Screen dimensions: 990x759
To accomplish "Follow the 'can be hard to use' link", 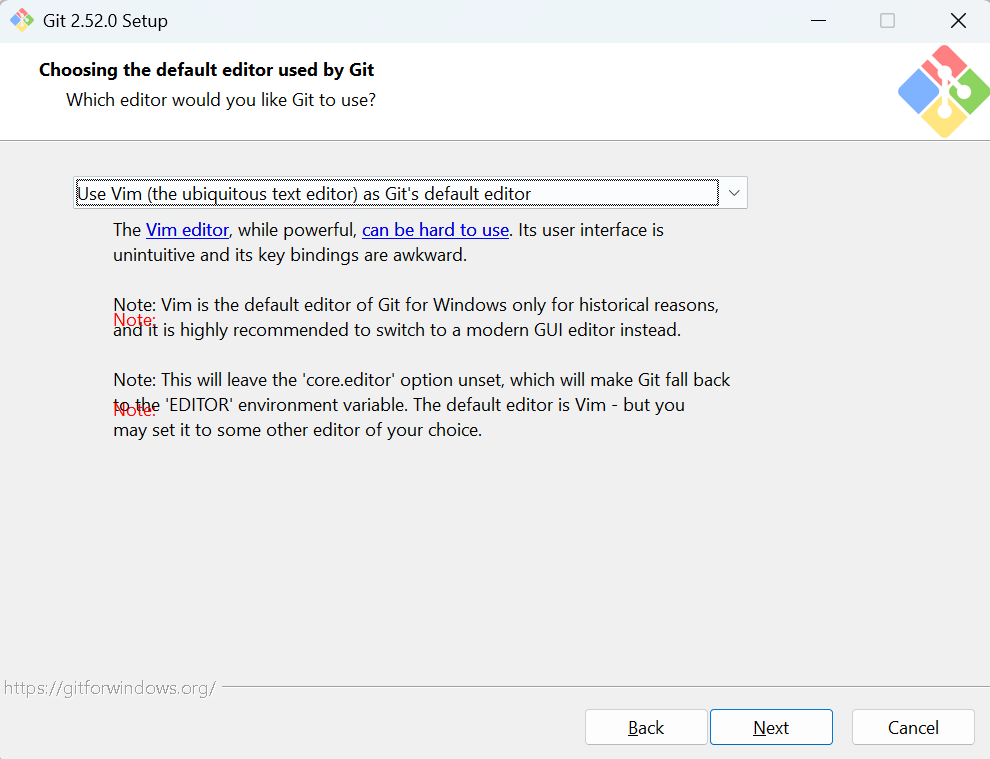I will pos(435,230).
